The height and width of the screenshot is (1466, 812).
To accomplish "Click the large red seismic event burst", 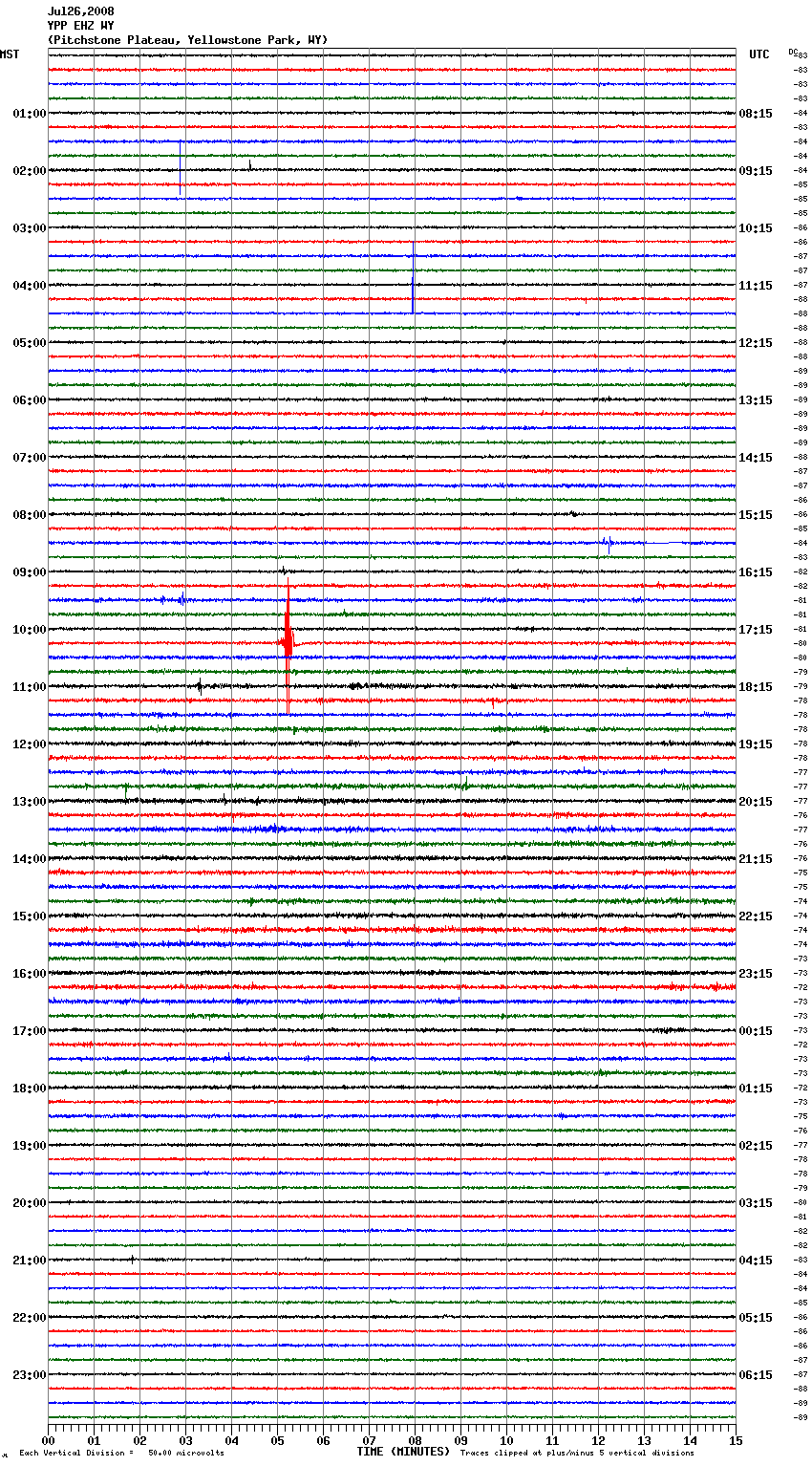I will [288, 645].
